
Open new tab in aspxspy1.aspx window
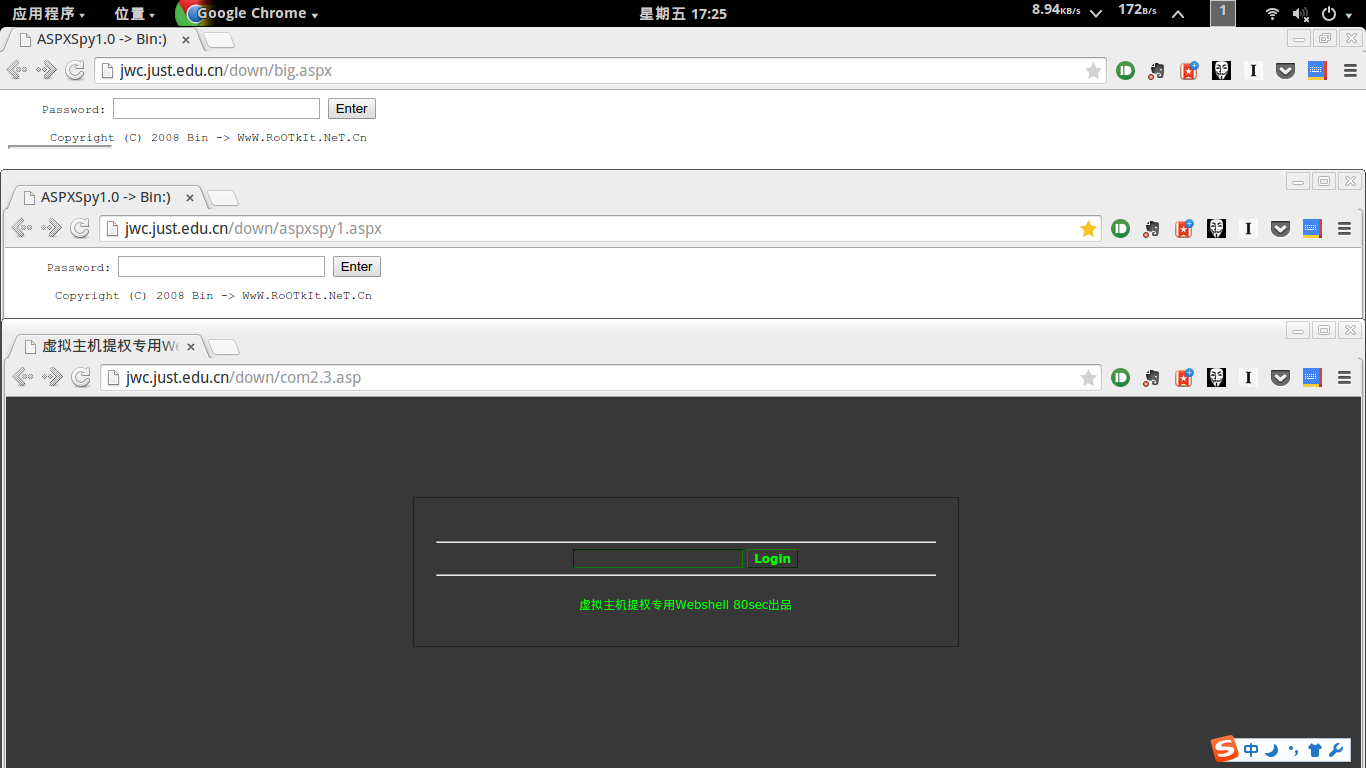(x=223, y=198)
